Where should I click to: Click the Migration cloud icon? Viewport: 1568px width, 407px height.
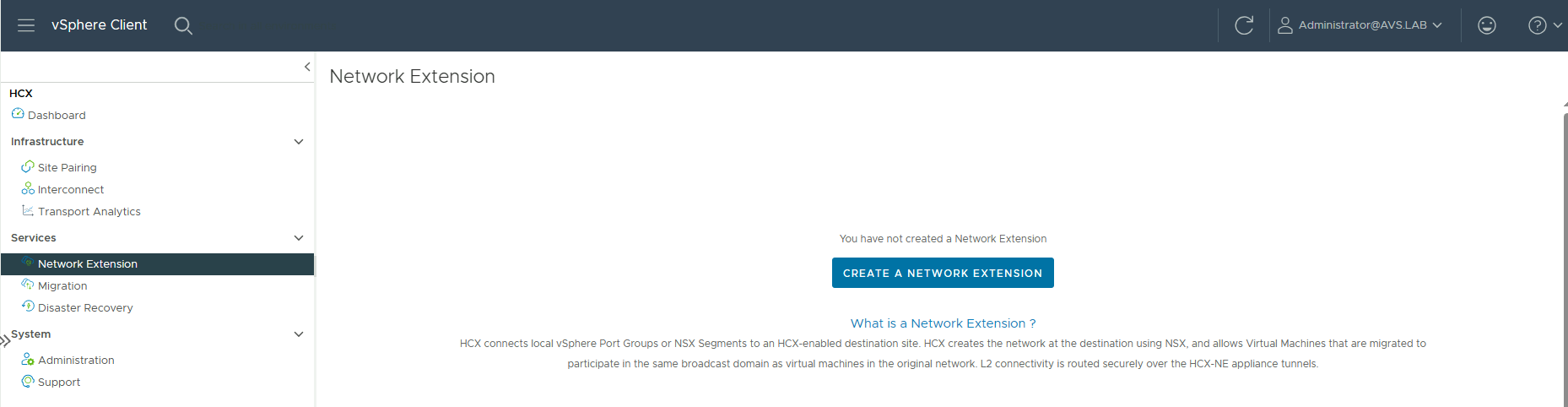click(x=28, y=285)
